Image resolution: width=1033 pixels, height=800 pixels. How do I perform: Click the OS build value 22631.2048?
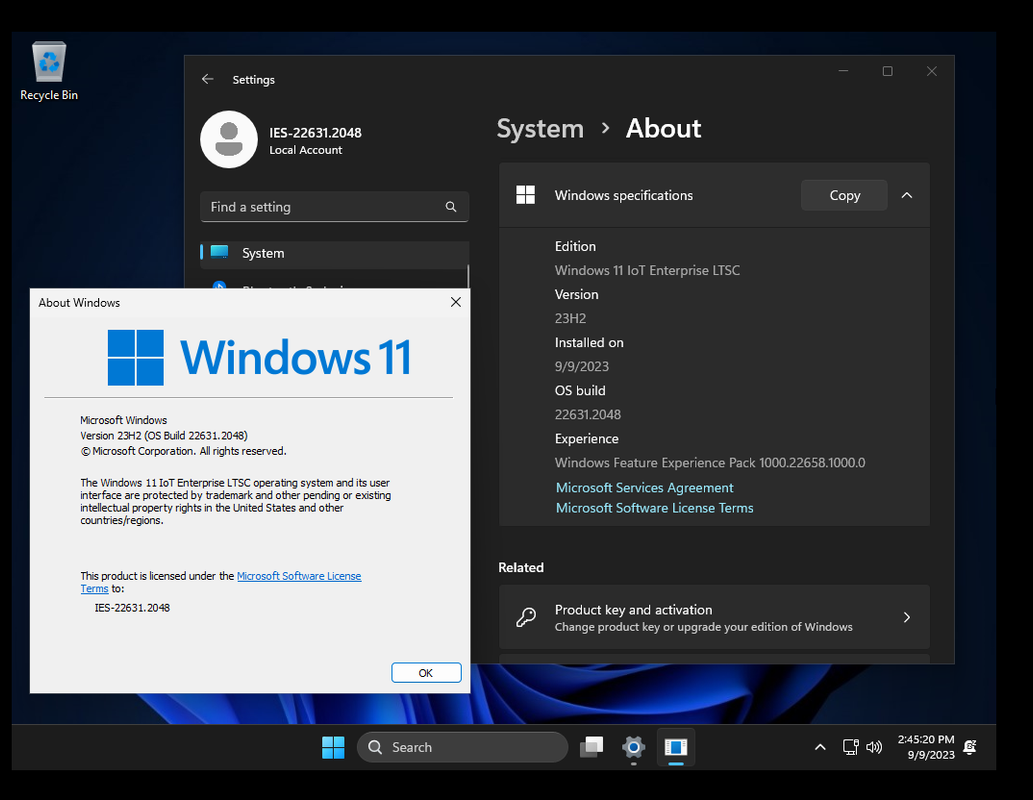(x=588, y=414)
